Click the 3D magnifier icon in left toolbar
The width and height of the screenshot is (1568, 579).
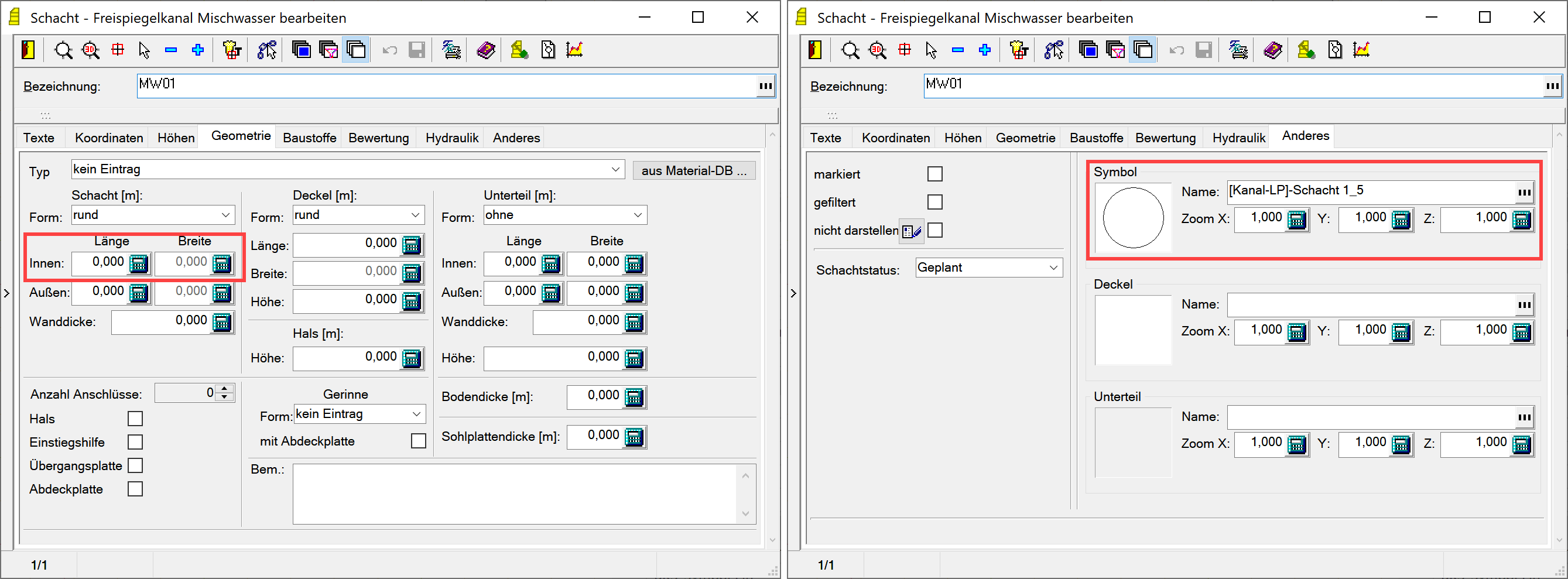91,50
